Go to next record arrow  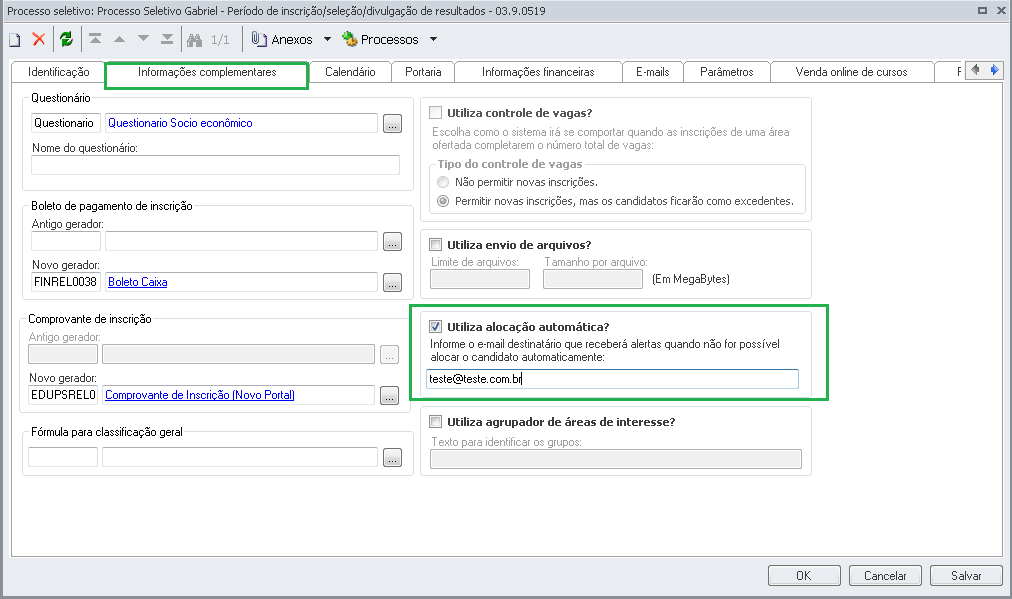143,39
